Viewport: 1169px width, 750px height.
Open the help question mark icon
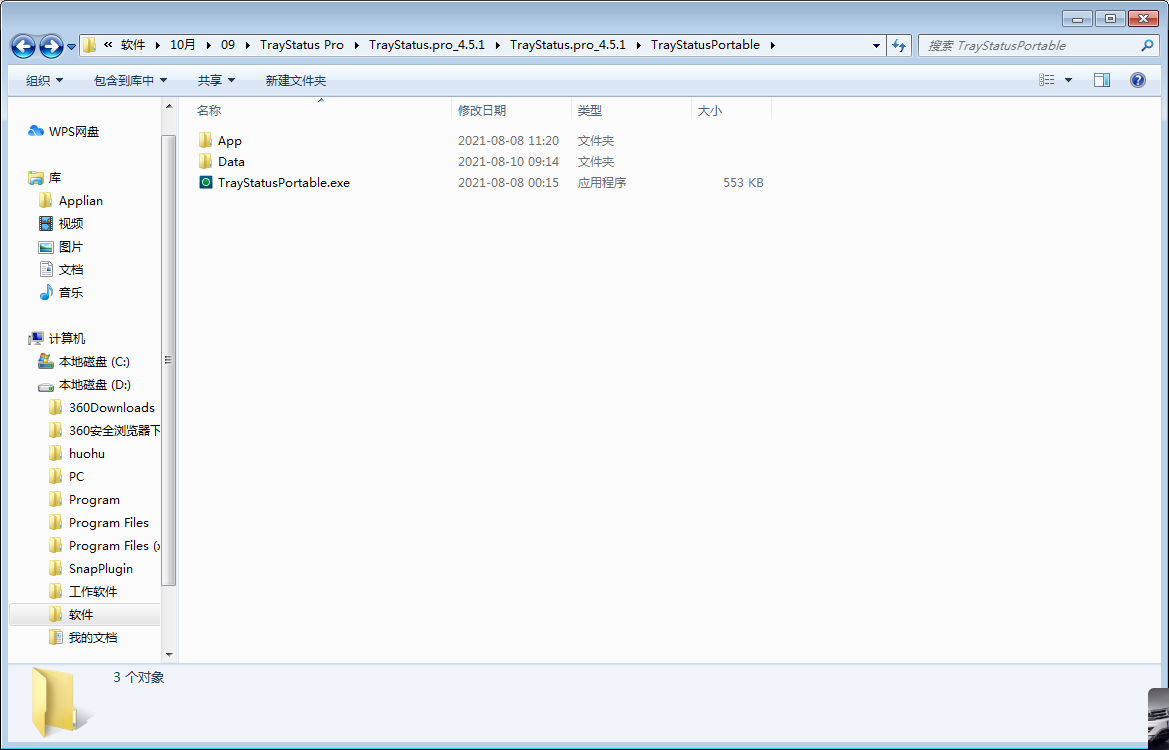point(1137,80)
